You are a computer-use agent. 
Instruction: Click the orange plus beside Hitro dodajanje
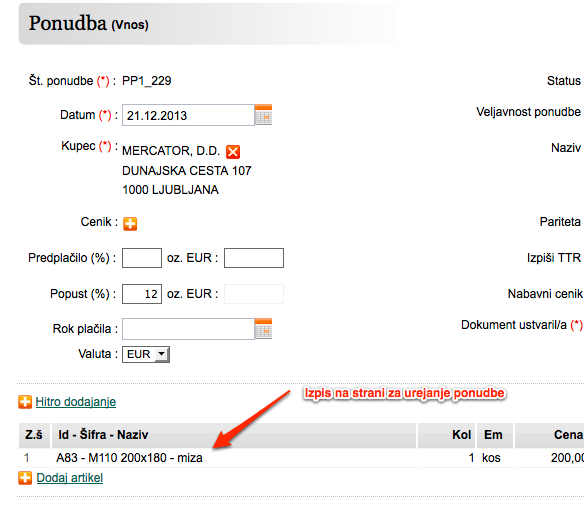25,402
